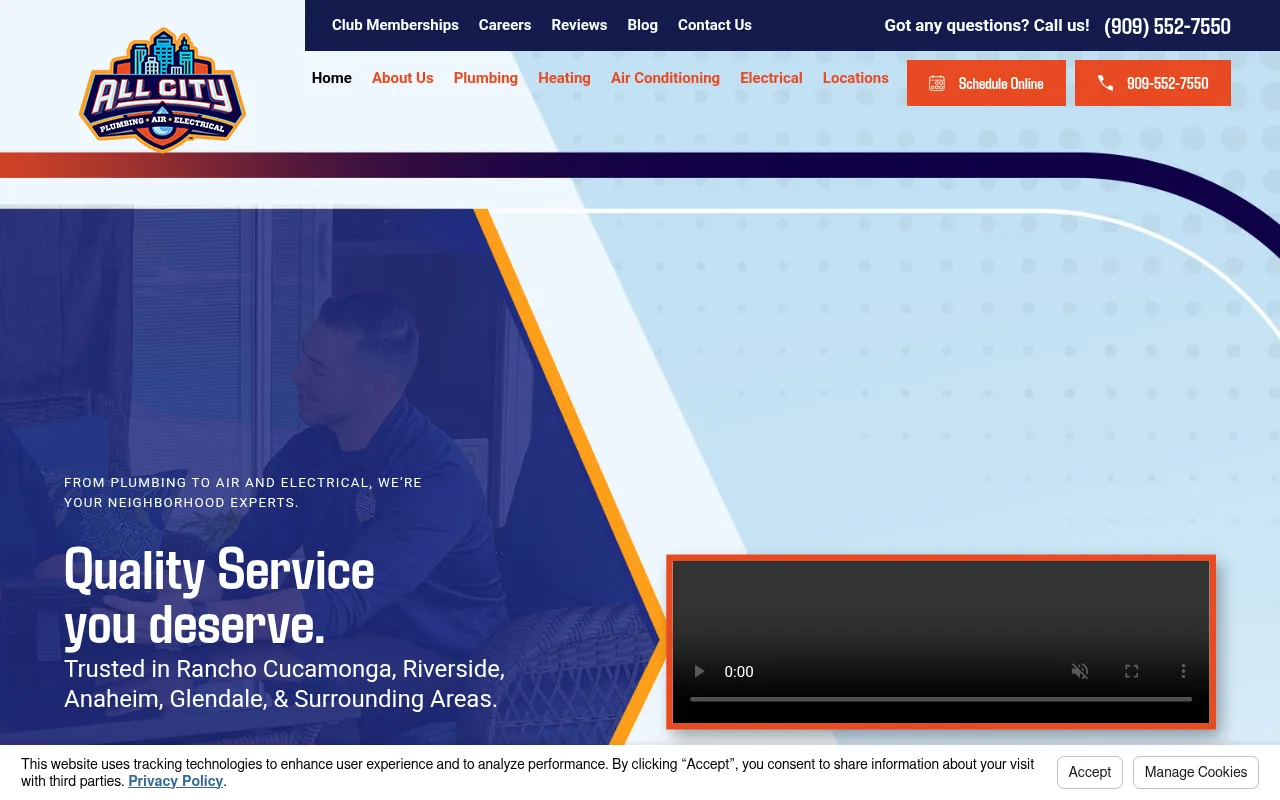Viewport: 1280px width, 800px height.
Task: Seek using the video progress bar
Action: [941, 699]
